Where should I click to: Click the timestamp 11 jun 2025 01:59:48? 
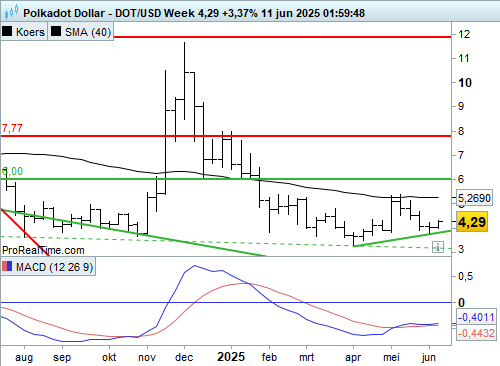click(313, 13)
